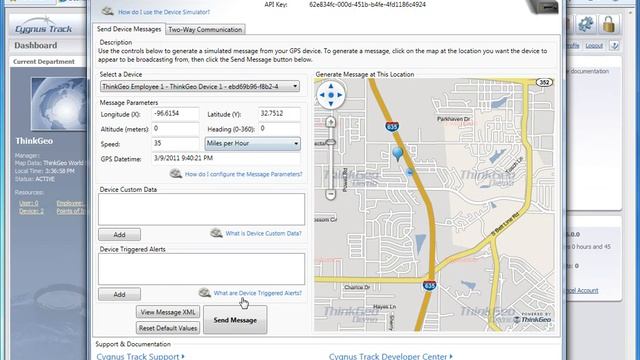
Task: Edit the Altitude meters field
Action: [176, 129]
